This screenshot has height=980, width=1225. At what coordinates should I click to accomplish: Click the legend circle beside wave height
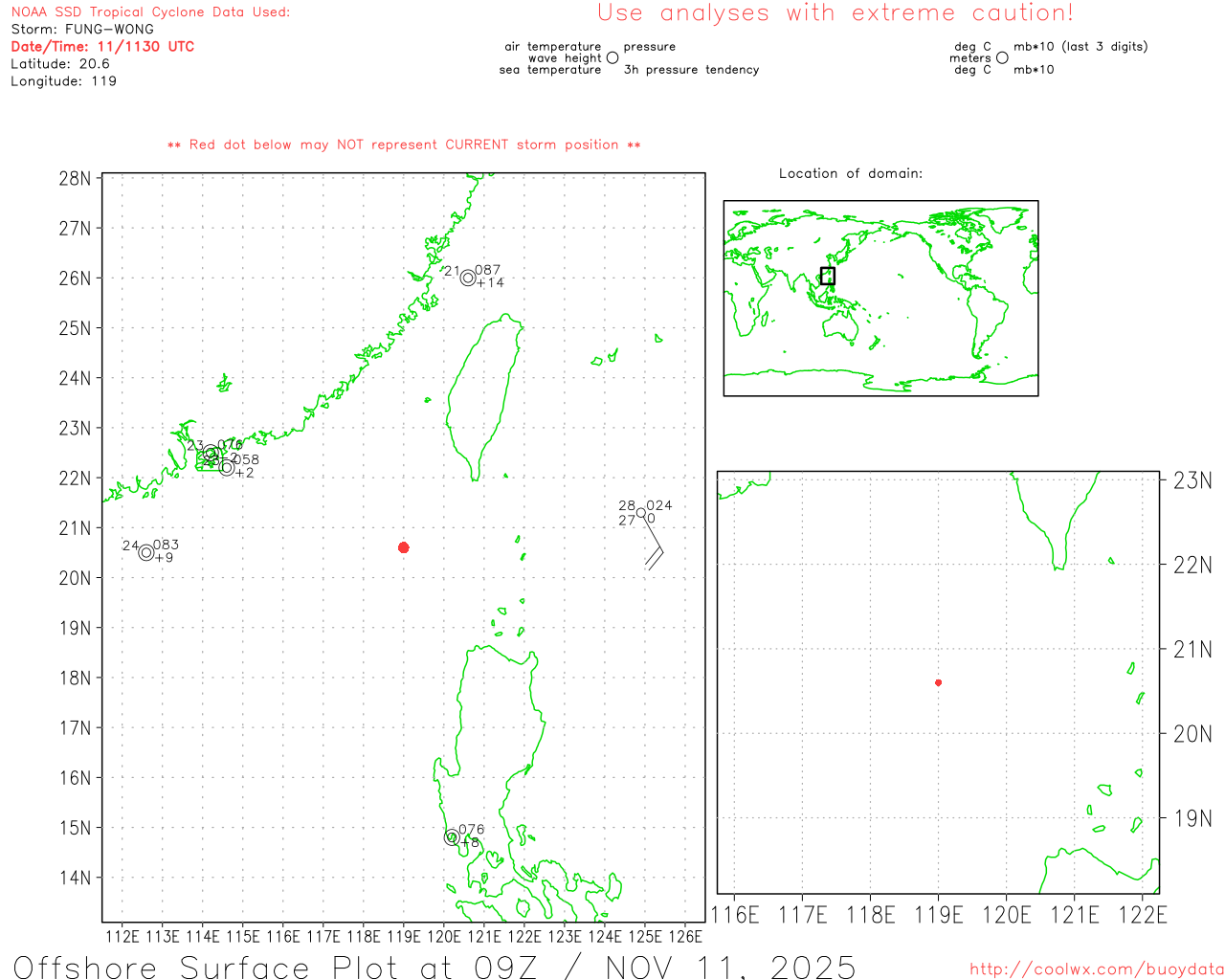tap(612, 57)
